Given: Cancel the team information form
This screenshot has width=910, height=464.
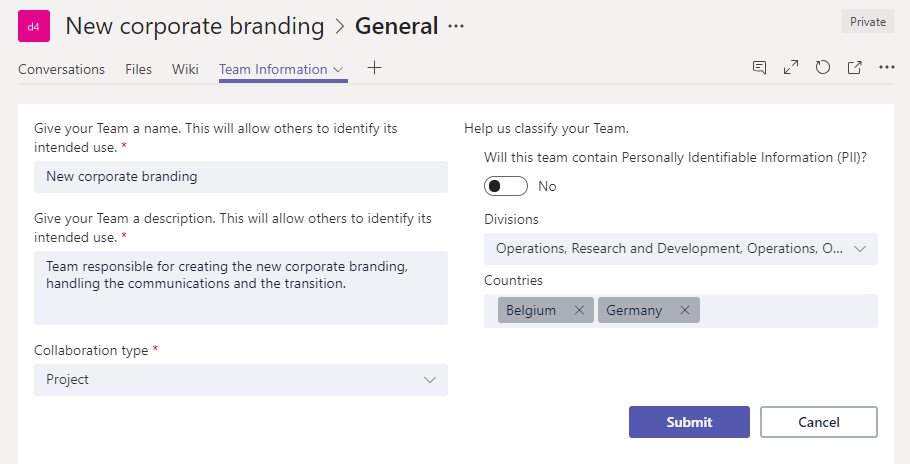Looking at the screenshot, I should pyautogui.click(x=818, y=422).
